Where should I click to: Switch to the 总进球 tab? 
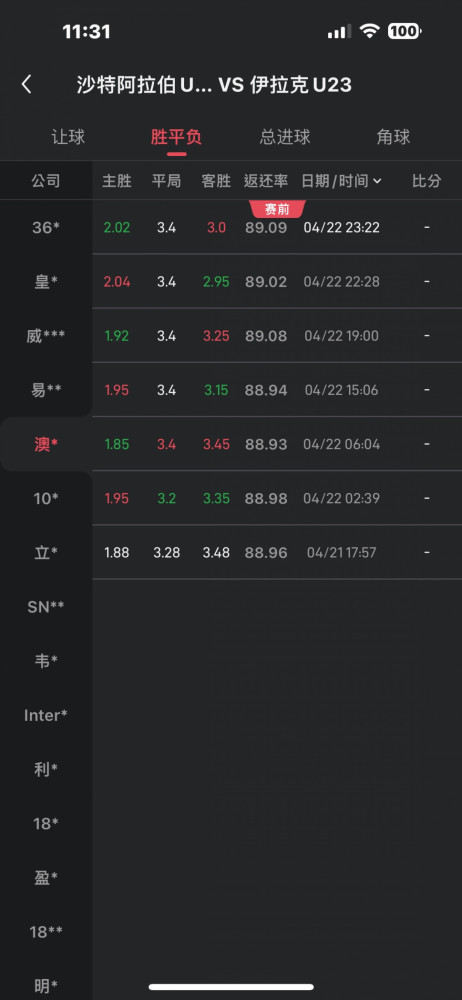[x=285, y=137]
